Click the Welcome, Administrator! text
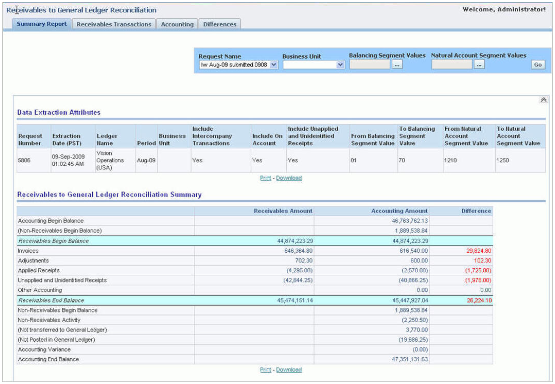 click(x=504, y=10)
